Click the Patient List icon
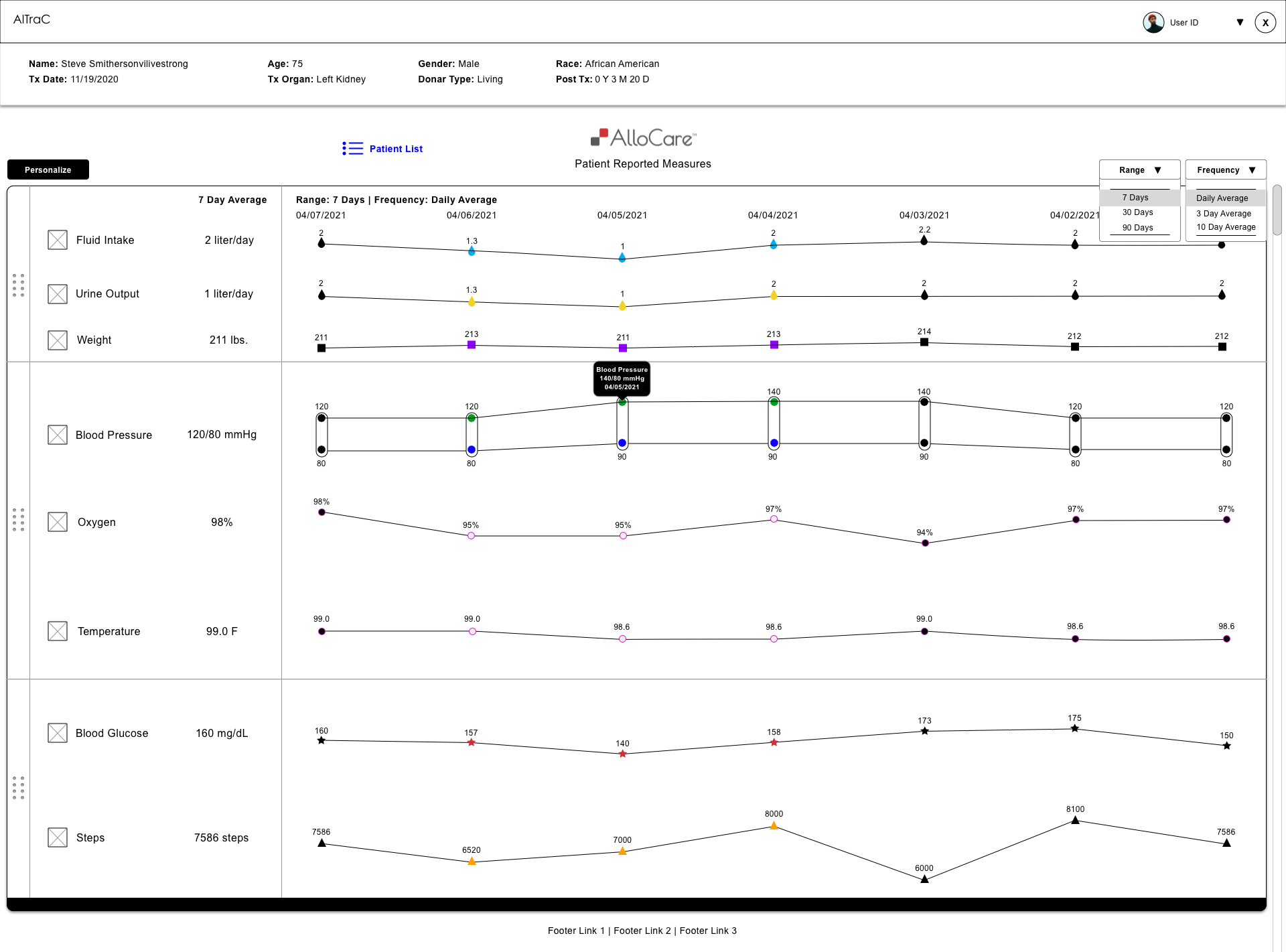 click(352, 148)
